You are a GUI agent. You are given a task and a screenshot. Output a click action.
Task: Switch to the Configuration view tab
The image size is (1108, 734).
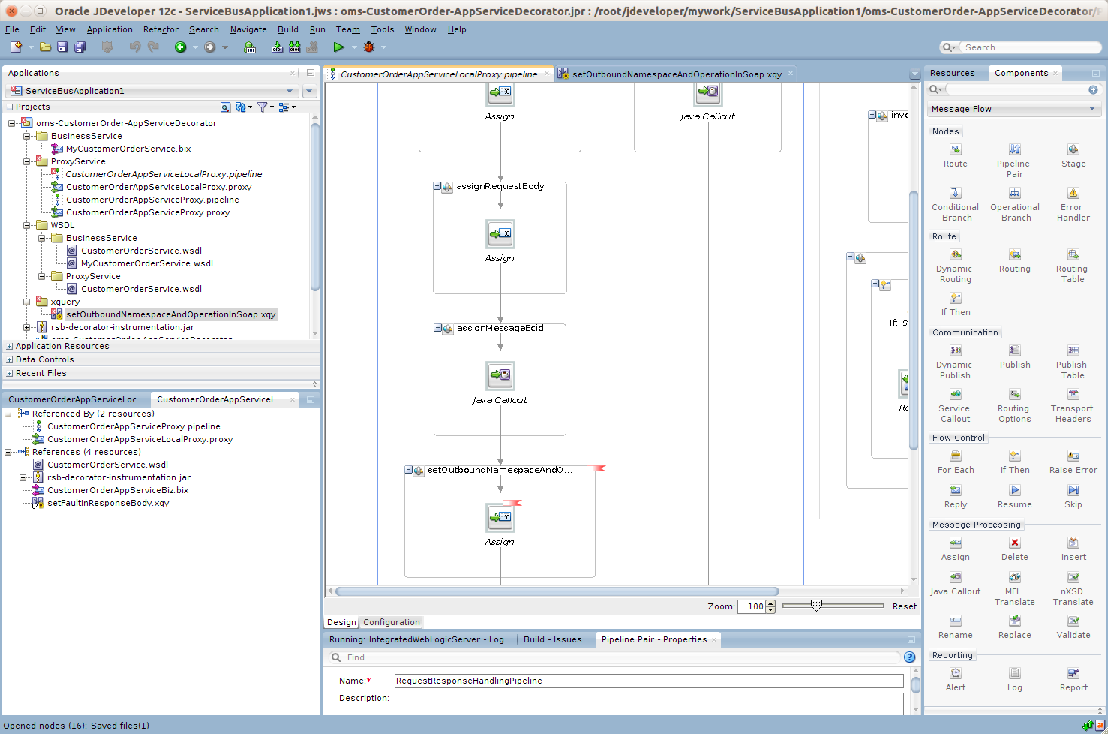tap(390, 622)
